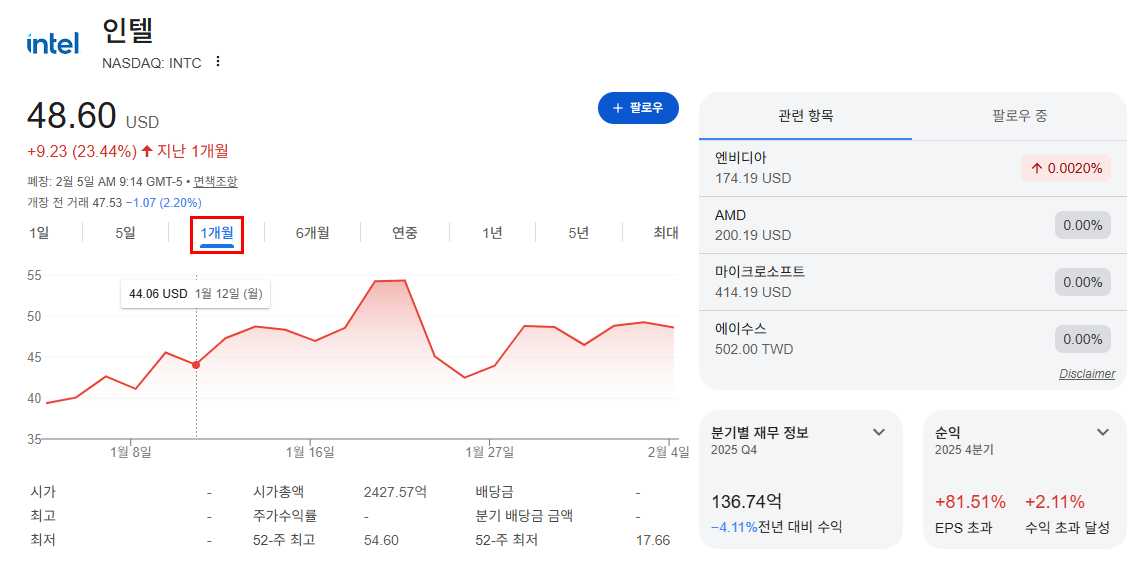Click the 1월 16일 axis date label
Image resolution: width=1142 pixels, height=562 pixels.
tap(310, 453)
